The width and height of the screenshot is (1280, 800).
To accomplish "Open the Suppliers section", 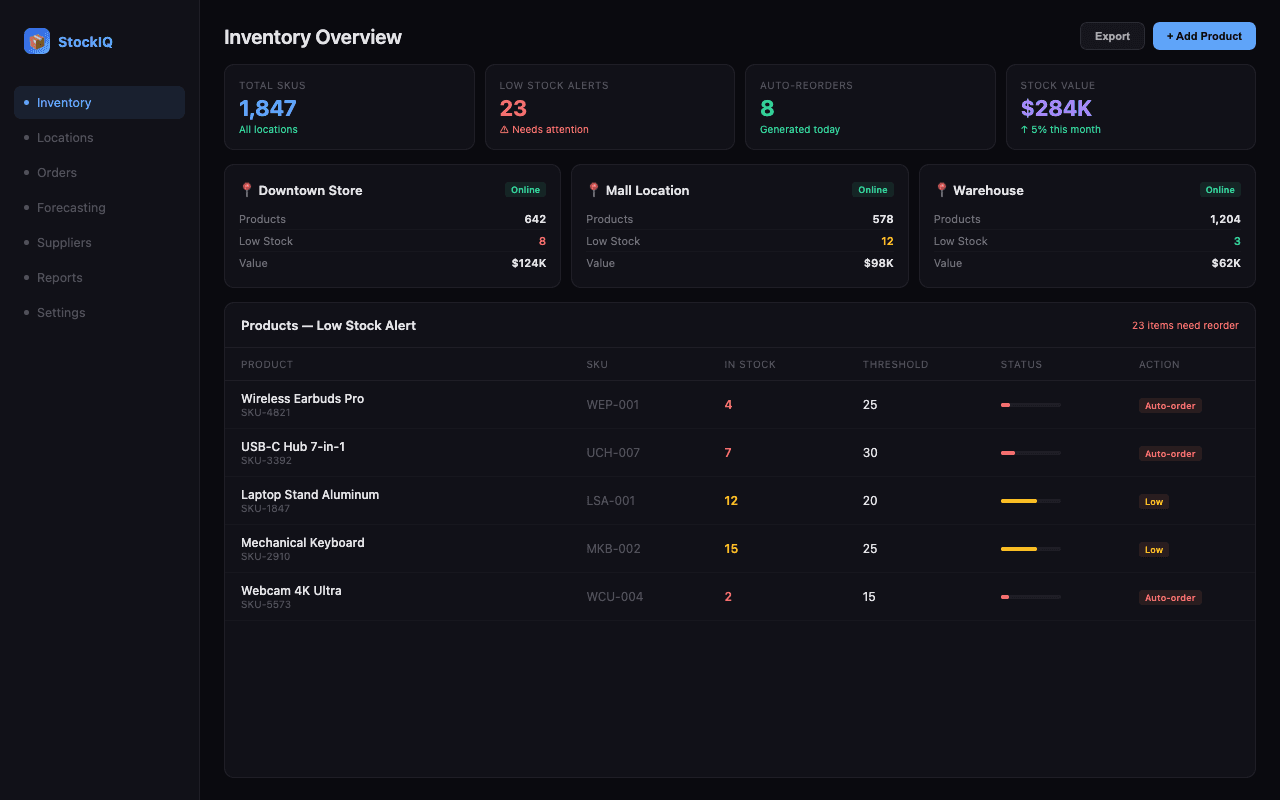I will click(63, 242).
